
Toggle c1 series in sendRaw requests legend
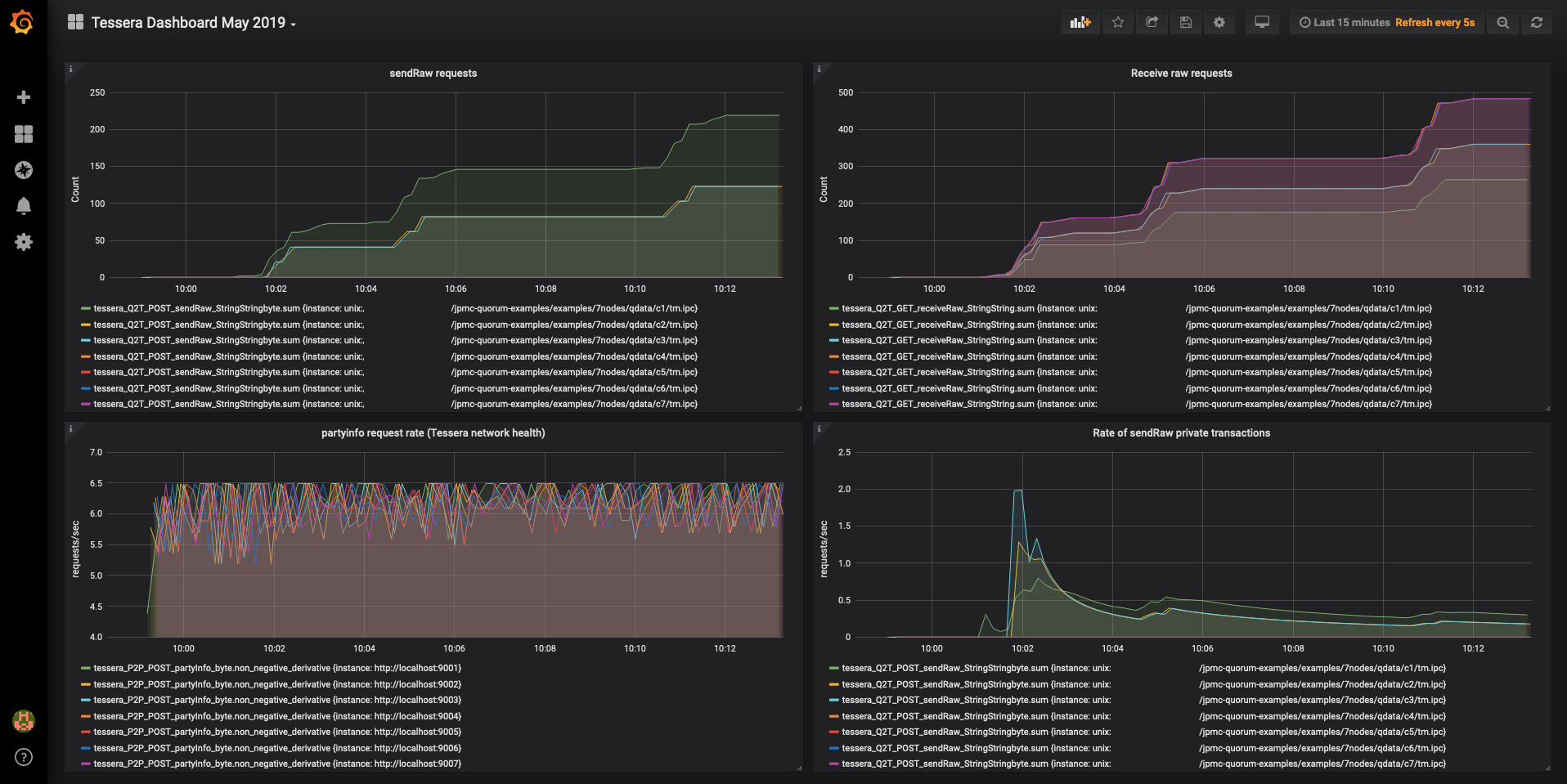point(395,308)
